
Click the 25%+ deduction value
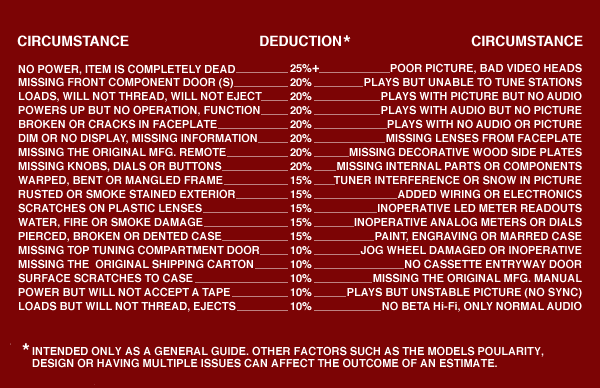304,68
